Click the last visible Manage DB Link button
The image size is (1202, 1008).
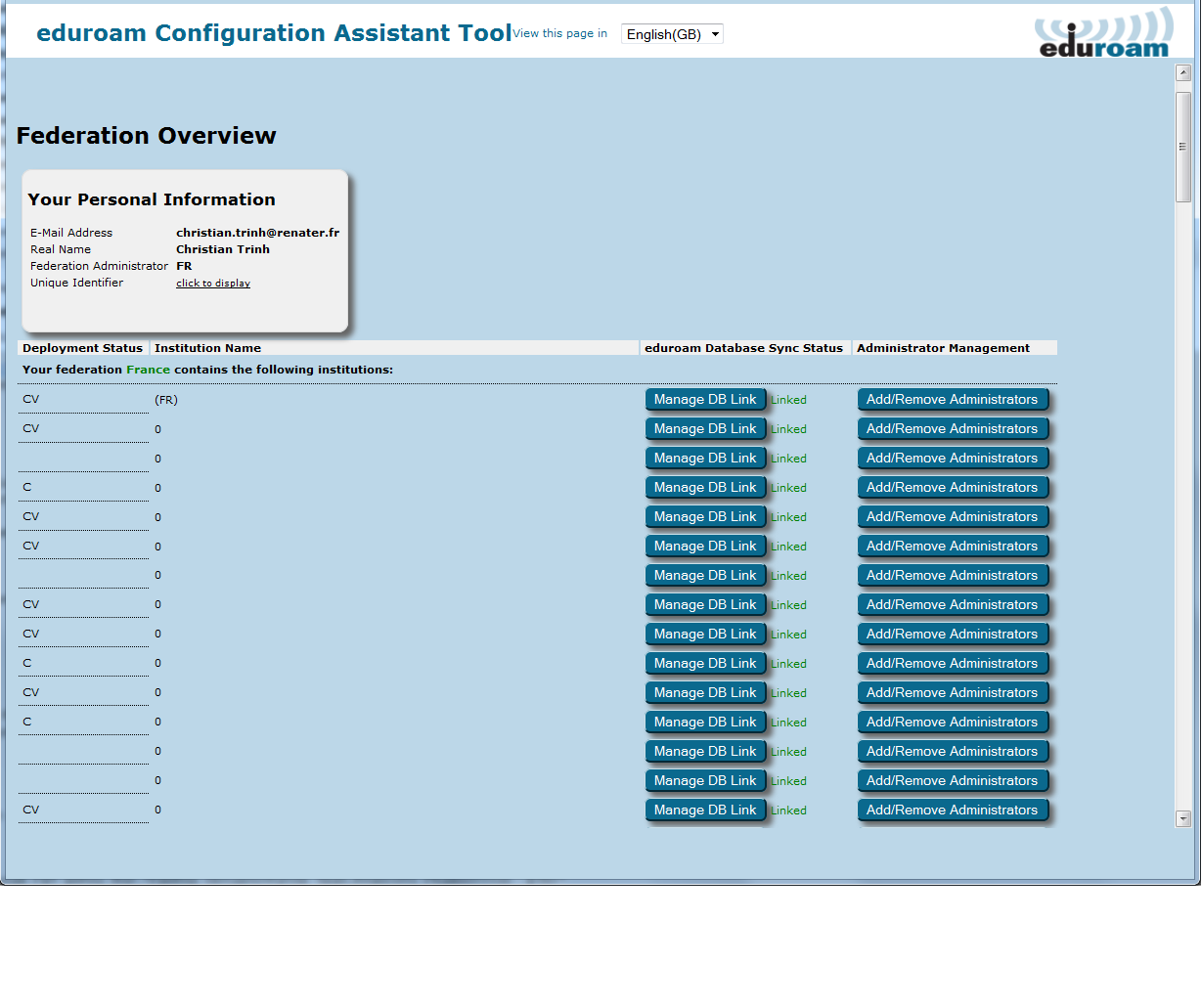tap(705, 811)
